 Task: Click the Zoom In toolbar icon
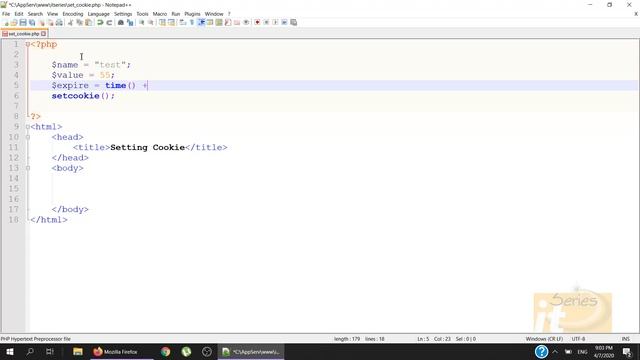pos(142,22)
